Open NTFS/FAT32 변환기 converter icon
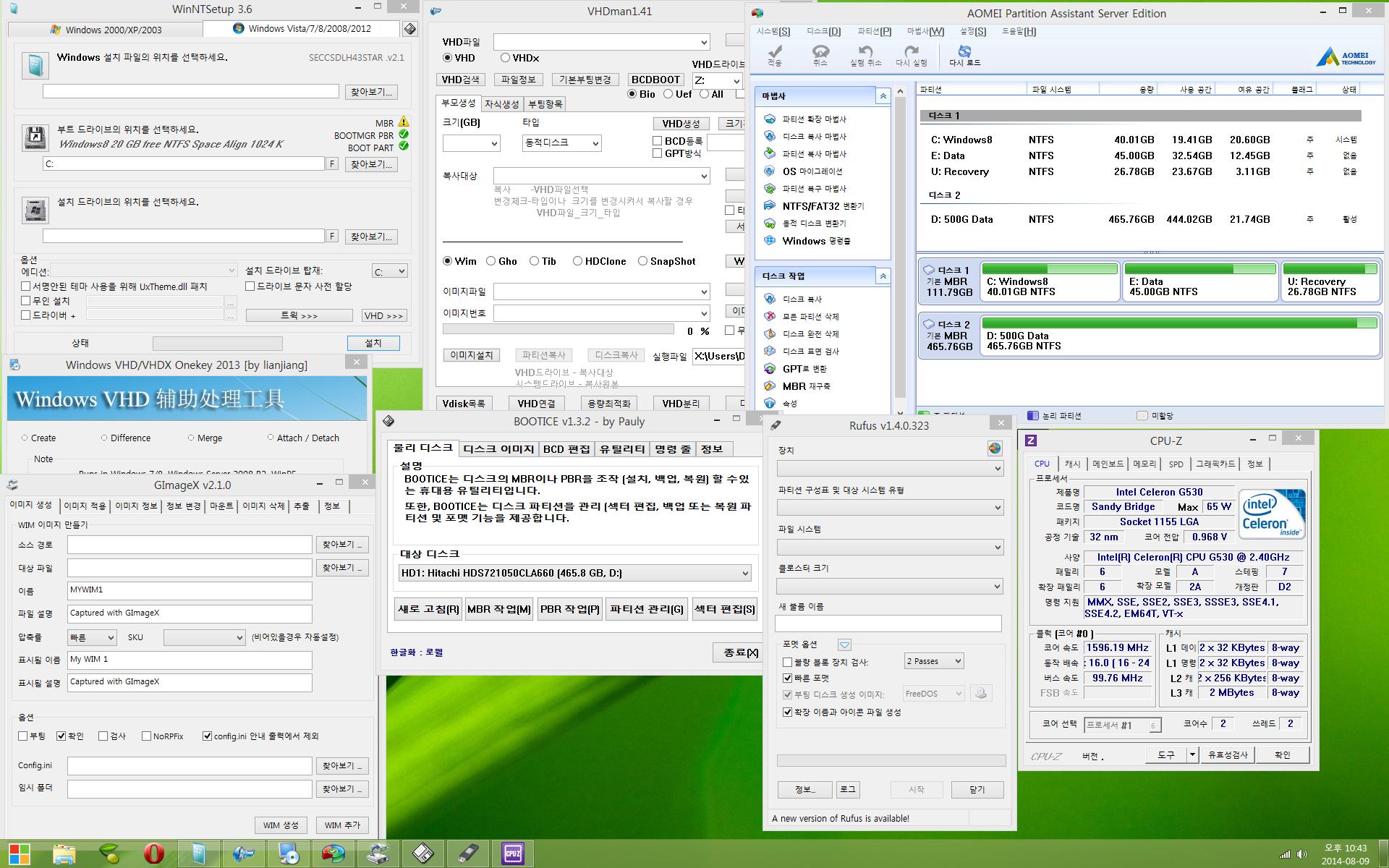The width and height of the screenshot is (1389, 868). tap(770, 205)
